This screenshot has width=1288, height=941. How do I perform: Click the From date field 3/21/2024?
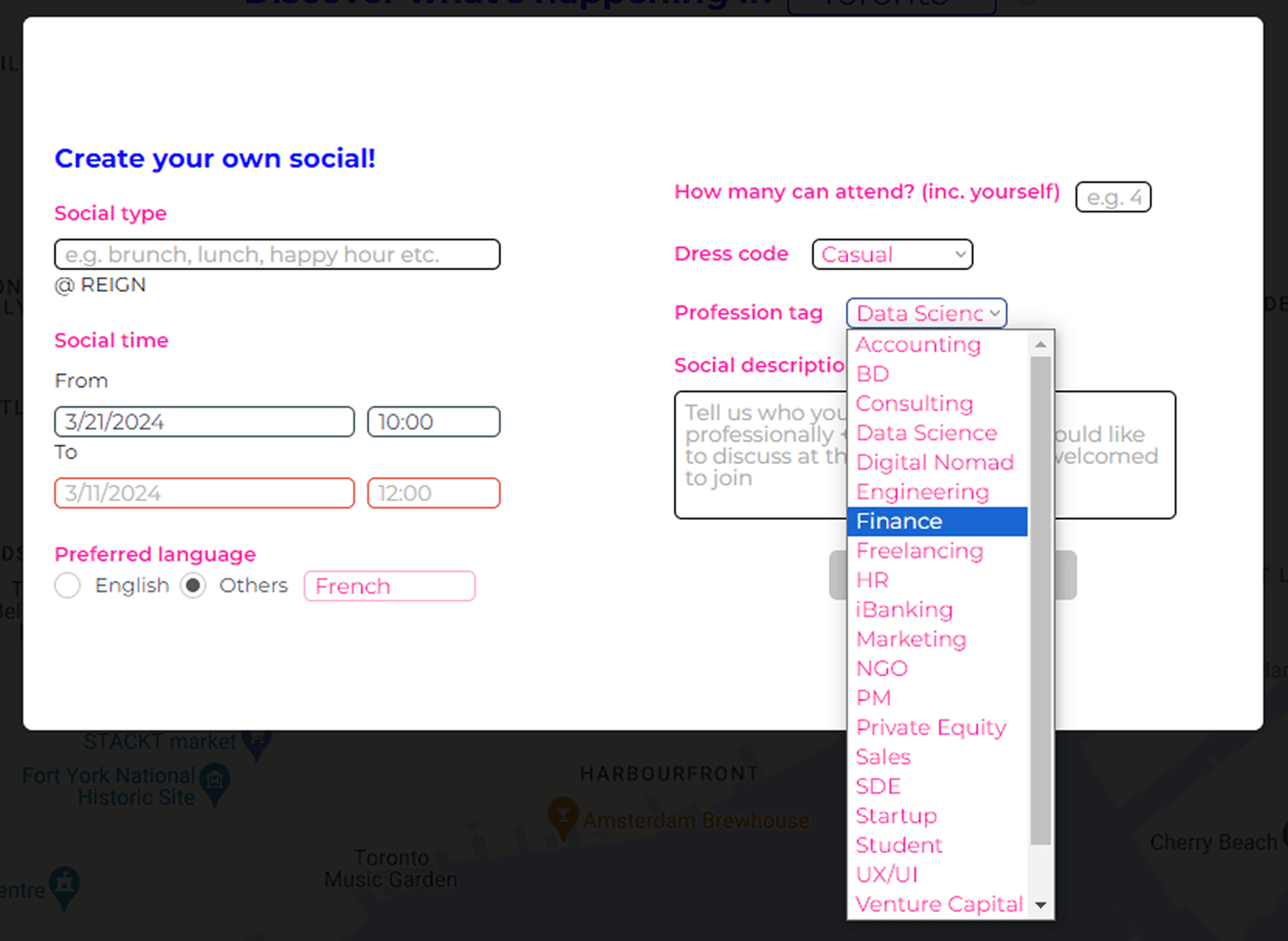pos(205,422)
